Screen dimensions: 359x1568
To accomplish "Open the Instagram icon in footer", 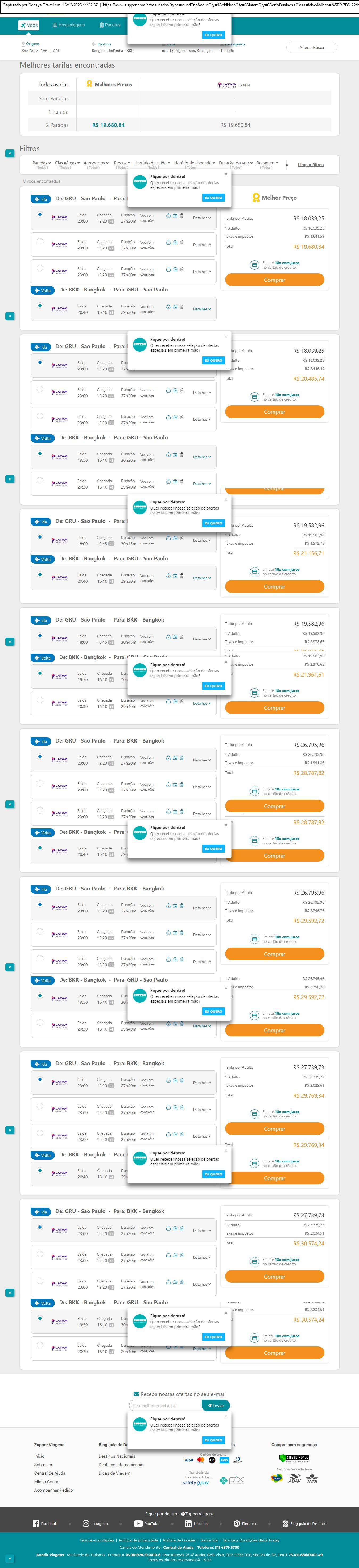I will click(x=86, y=1523).
